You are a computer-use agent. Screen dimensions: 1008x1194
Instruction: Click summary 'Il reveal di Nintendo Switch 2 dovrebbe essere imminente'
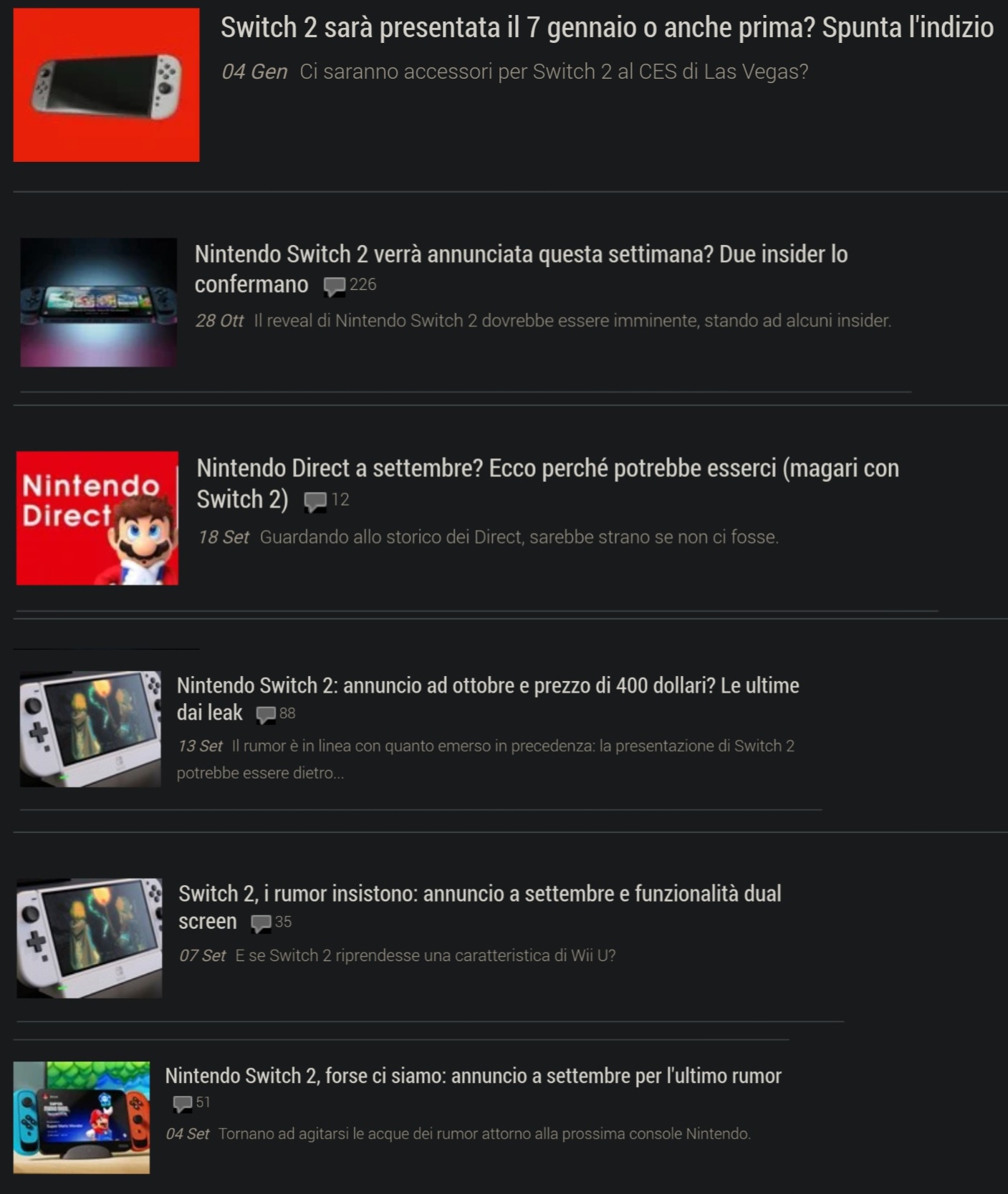pos(572,321)
